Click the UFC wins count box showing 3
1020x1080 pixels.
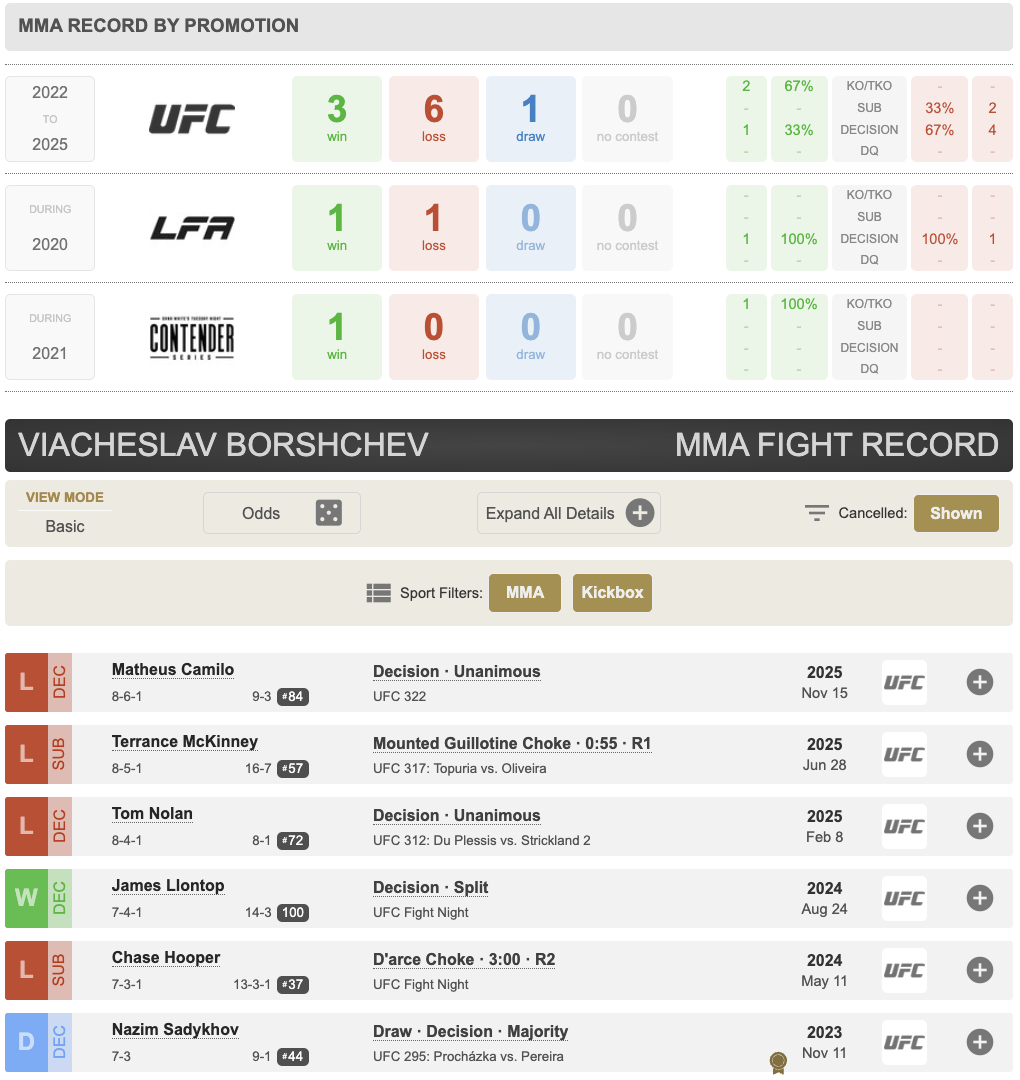(x=337, y=119)
